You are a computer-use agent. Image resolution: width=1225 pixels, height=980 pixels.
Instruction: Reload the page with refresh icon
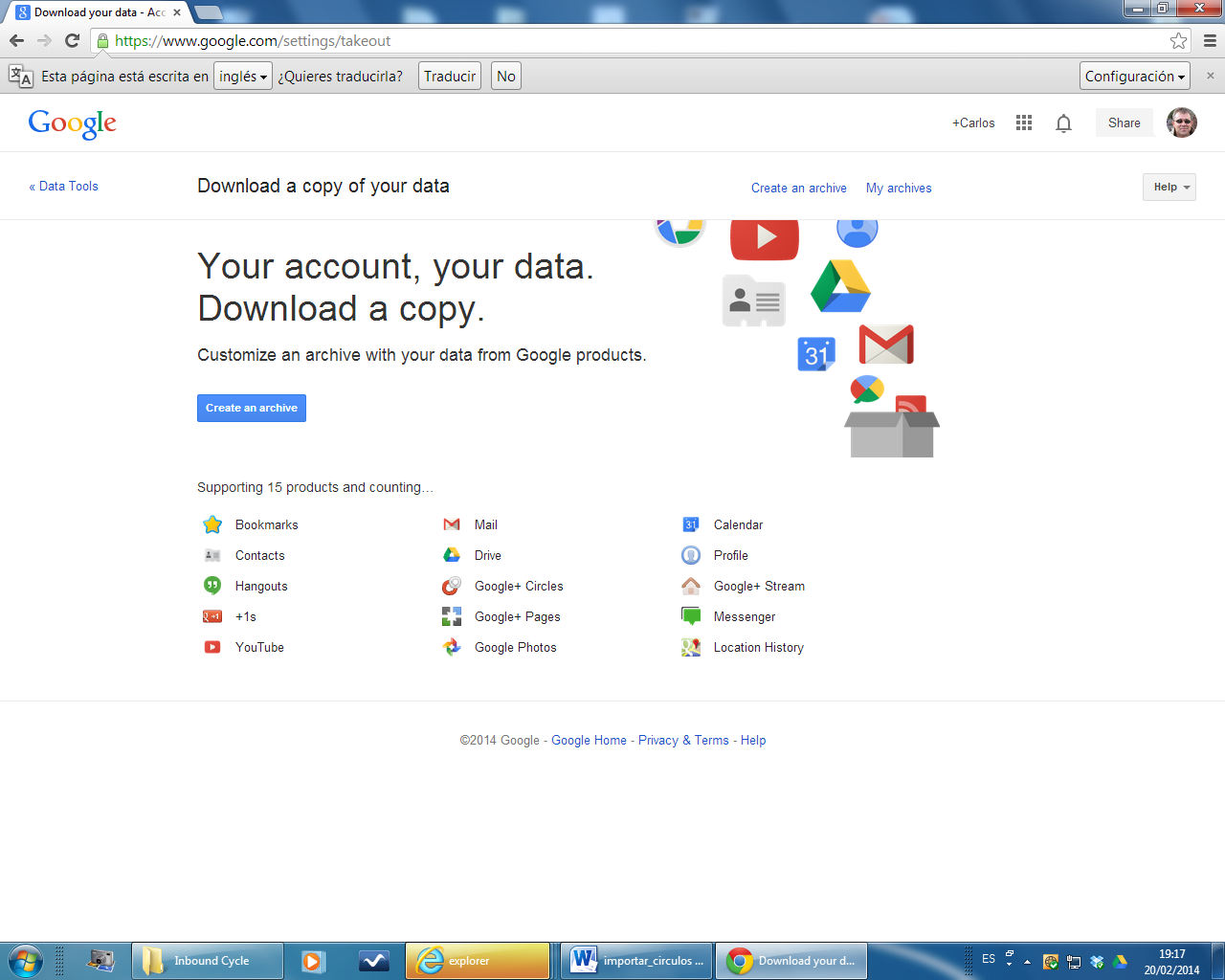coord(72,40)
